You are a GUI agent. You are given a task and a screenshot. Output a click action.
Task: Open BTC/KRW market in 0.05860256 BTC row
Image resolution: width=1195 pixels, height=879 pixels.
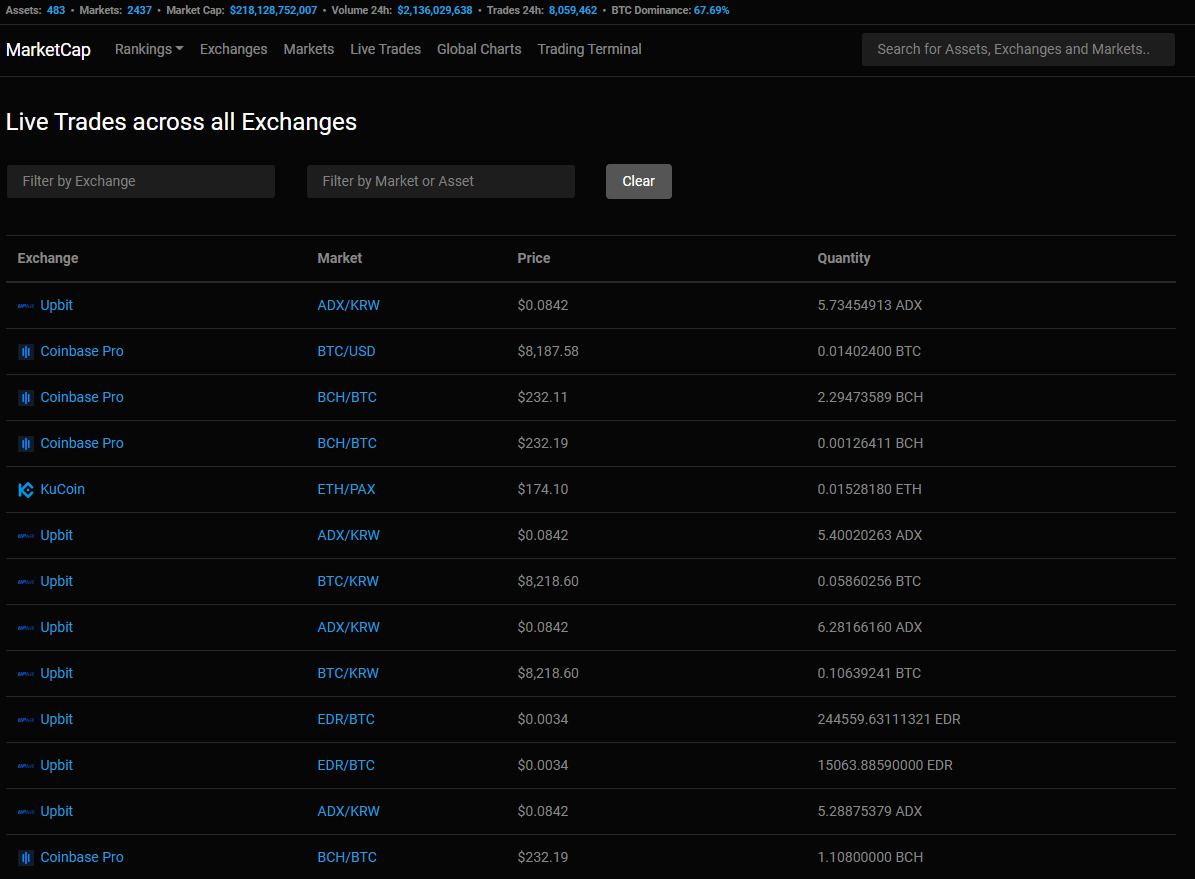[348, 581]
